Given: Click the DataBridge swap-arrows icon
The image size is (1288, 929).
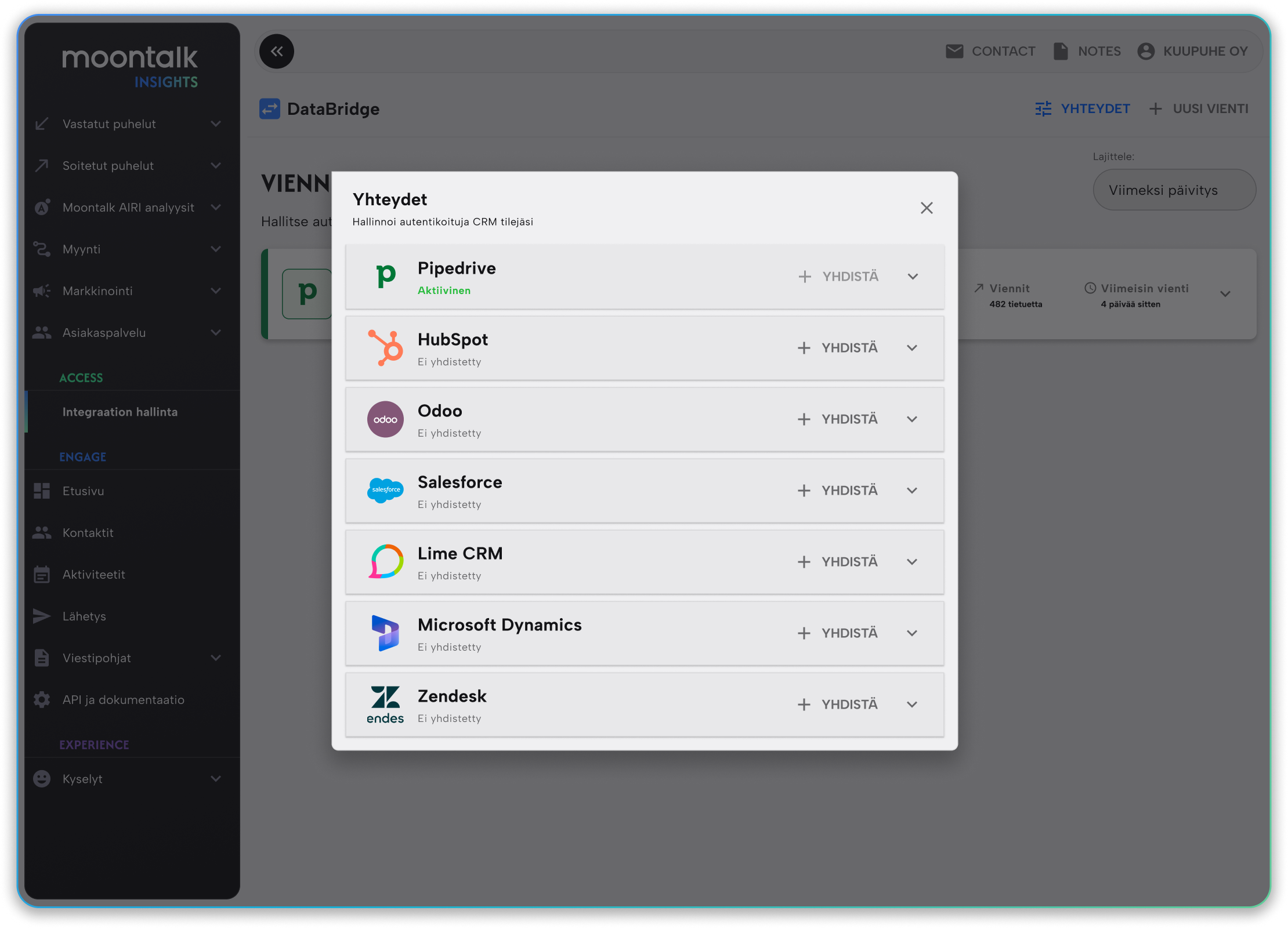Looking at the screenshot, I should [270, 108].
